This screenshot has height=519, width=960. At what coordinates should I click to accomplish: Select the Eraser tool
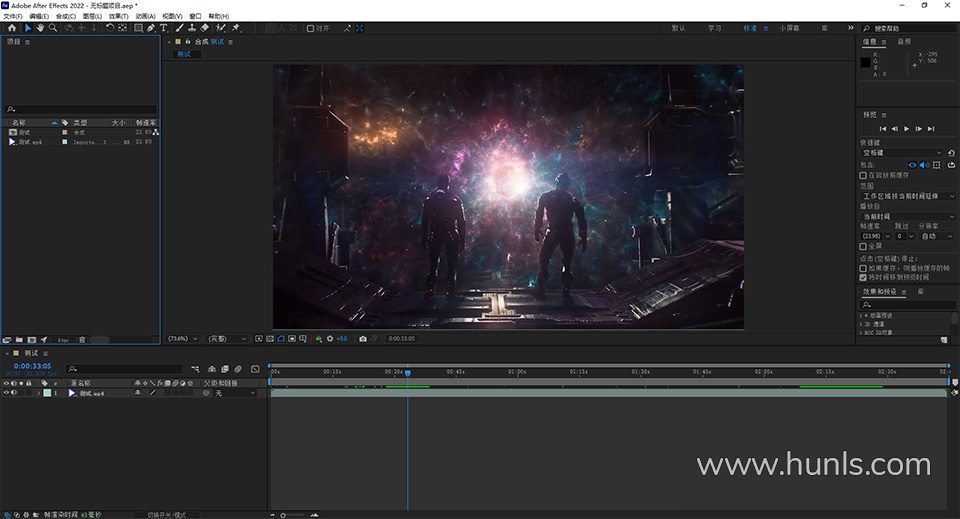[204, 28]
